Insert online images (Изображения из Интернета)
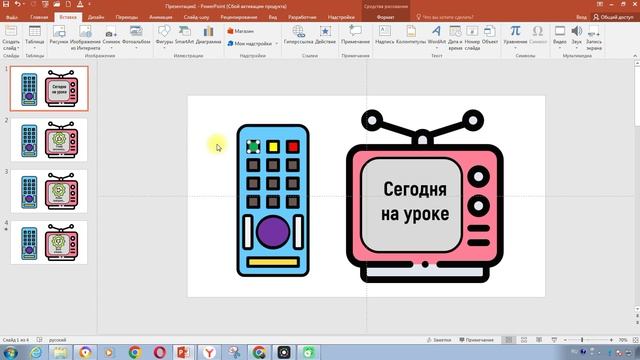Viewport: 640px width, 360px height. [85, 38]
